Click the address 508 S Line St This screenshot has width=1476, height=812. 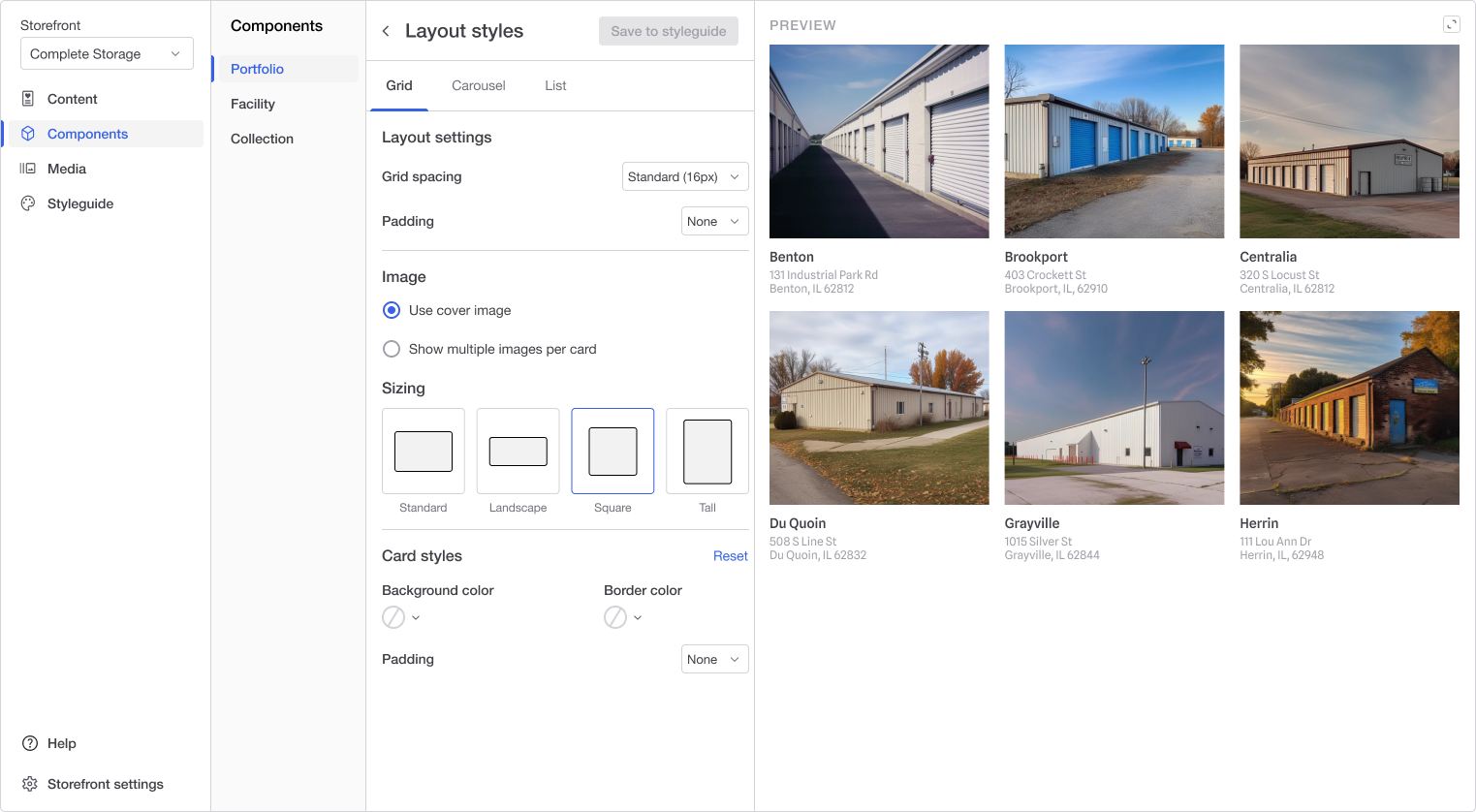[802, 542]
